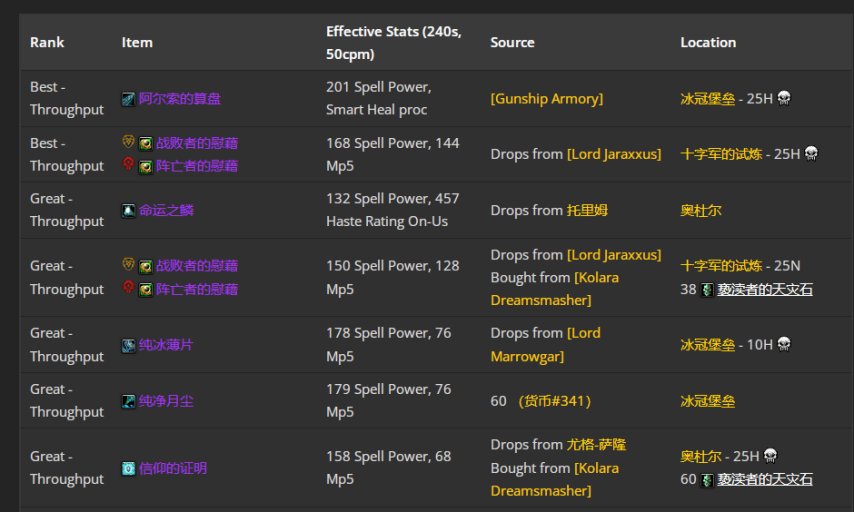This screenshot has height=512, width=854.
Task: Click the 纯净月尘 item icon
Action: [x=128, y=401]
